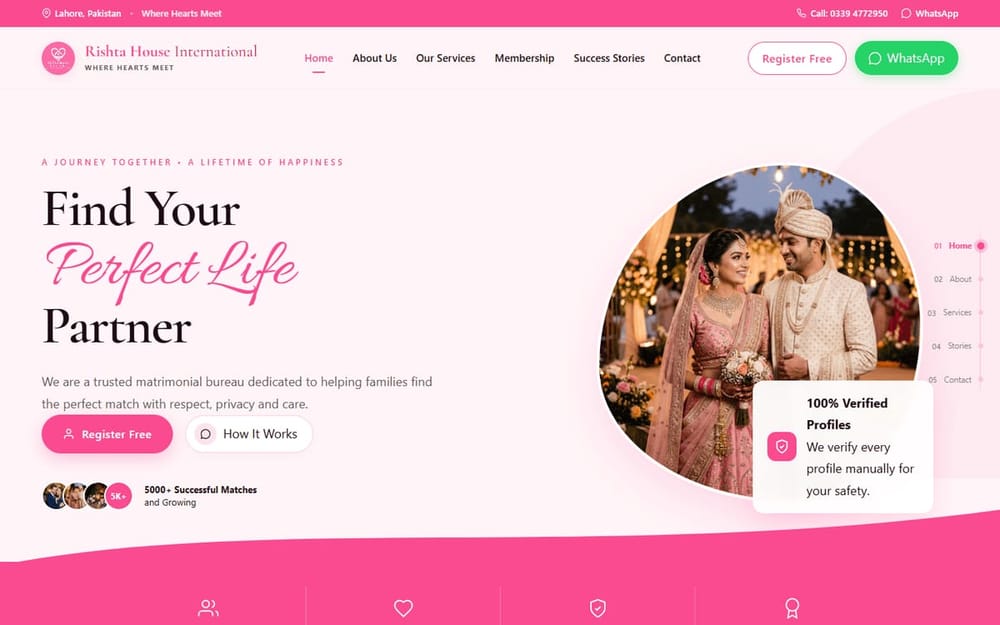Click the '100% Verified Profiles' heading
1000x625 pixels.
click(847, 414)
